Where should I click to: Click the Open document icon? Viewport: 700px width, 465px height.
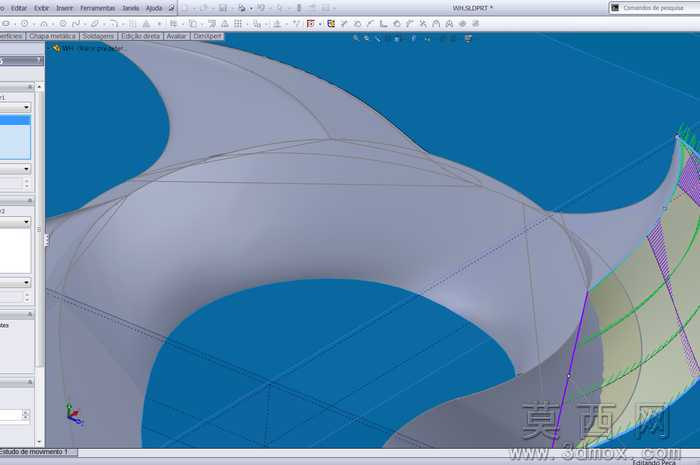[x=204, y=8]
